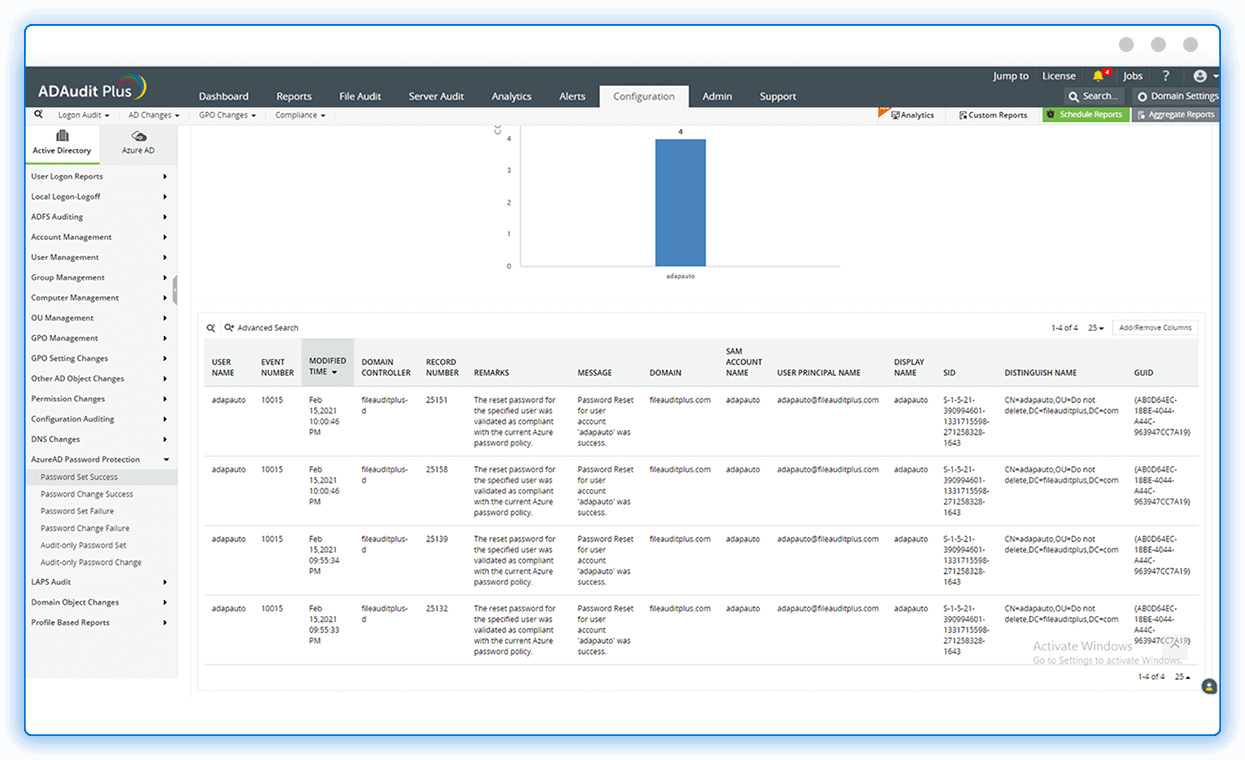Open Domain Settings
The image size is (1245, 760).
click(x=1177, y=96)
